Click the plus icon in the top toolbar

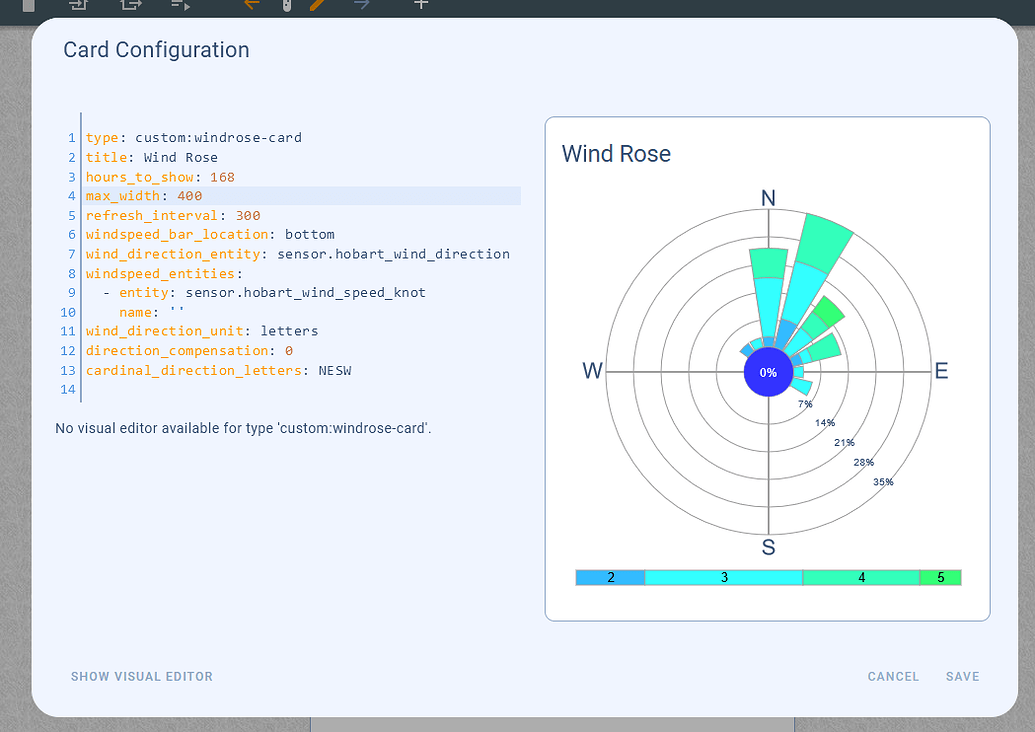[420, 7]
